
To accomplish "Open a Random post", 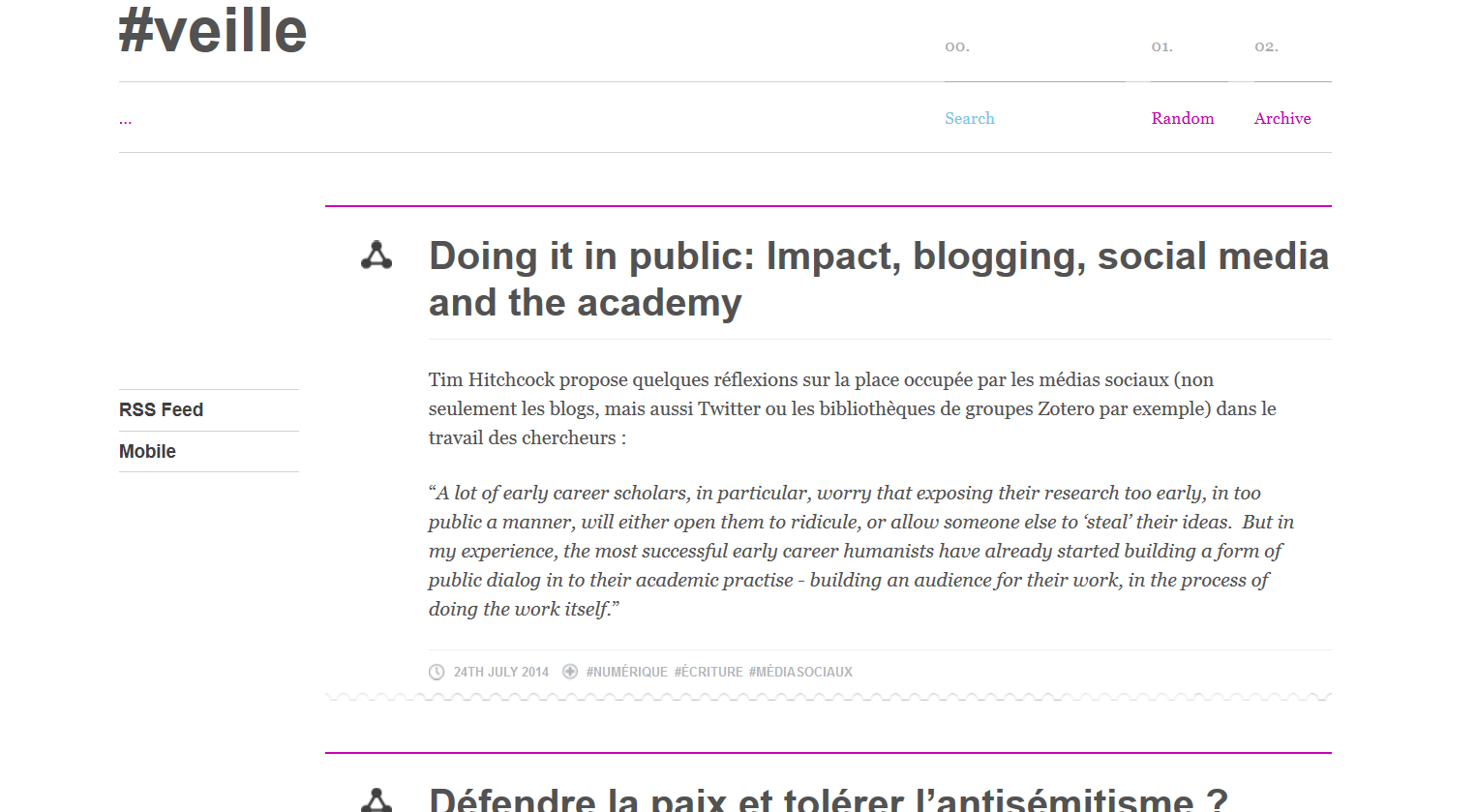I will coord(1182,118).
